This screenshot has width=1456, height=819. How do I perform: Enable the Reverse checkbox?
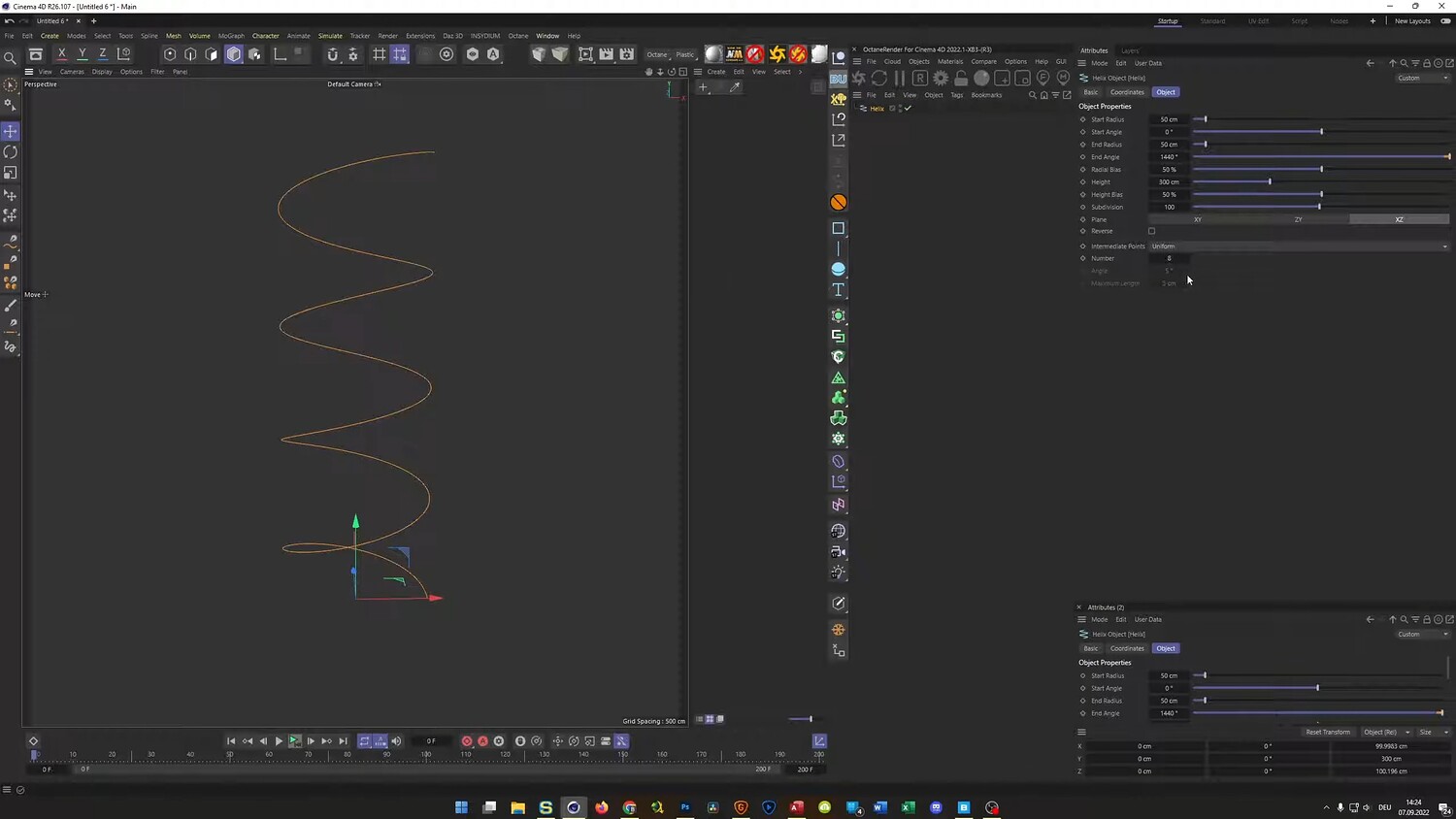(x=1152, y=231)
